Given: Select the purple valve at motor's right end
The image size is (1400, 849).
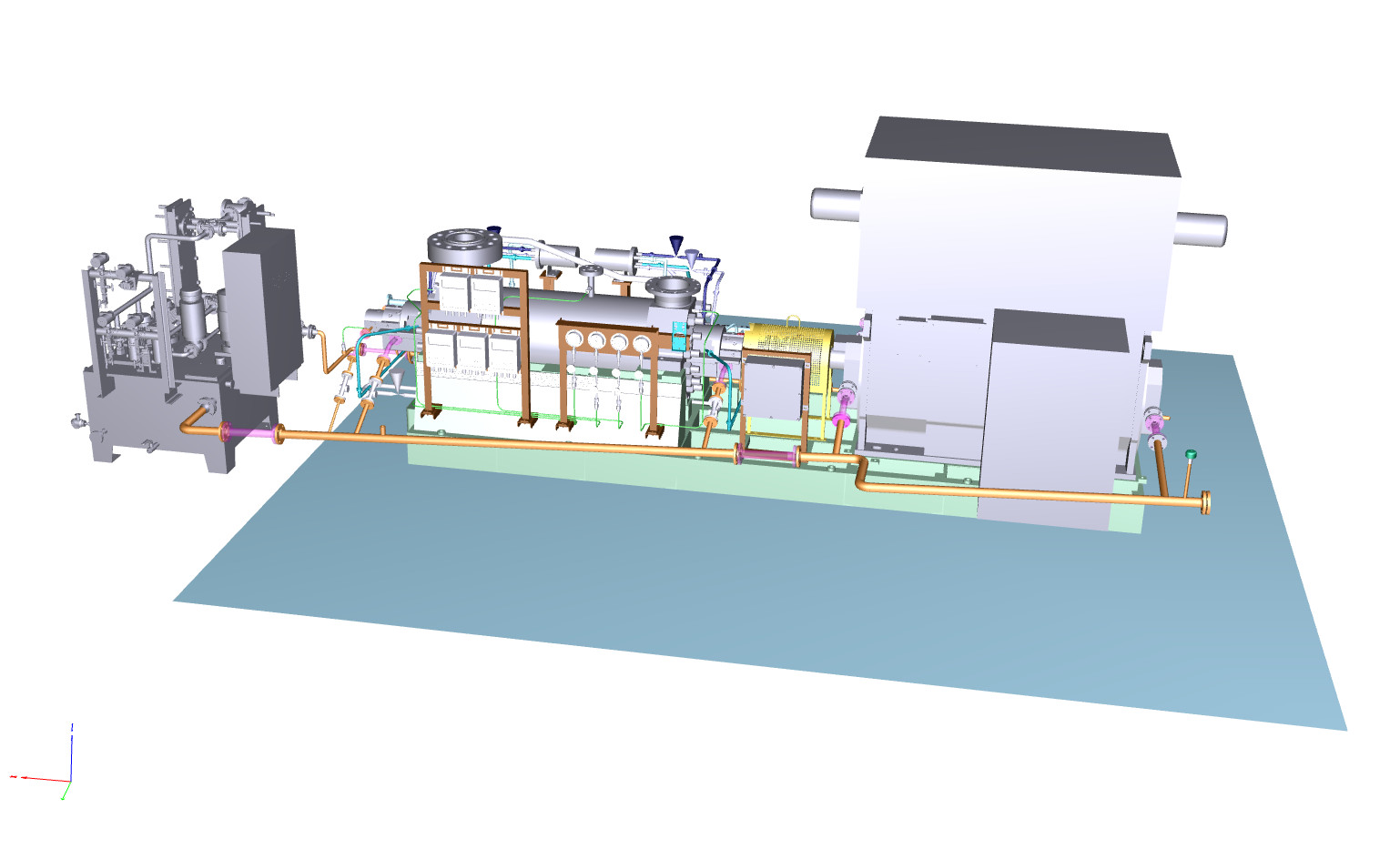Looking at the screenshot, I should [x=1156, y=427].
